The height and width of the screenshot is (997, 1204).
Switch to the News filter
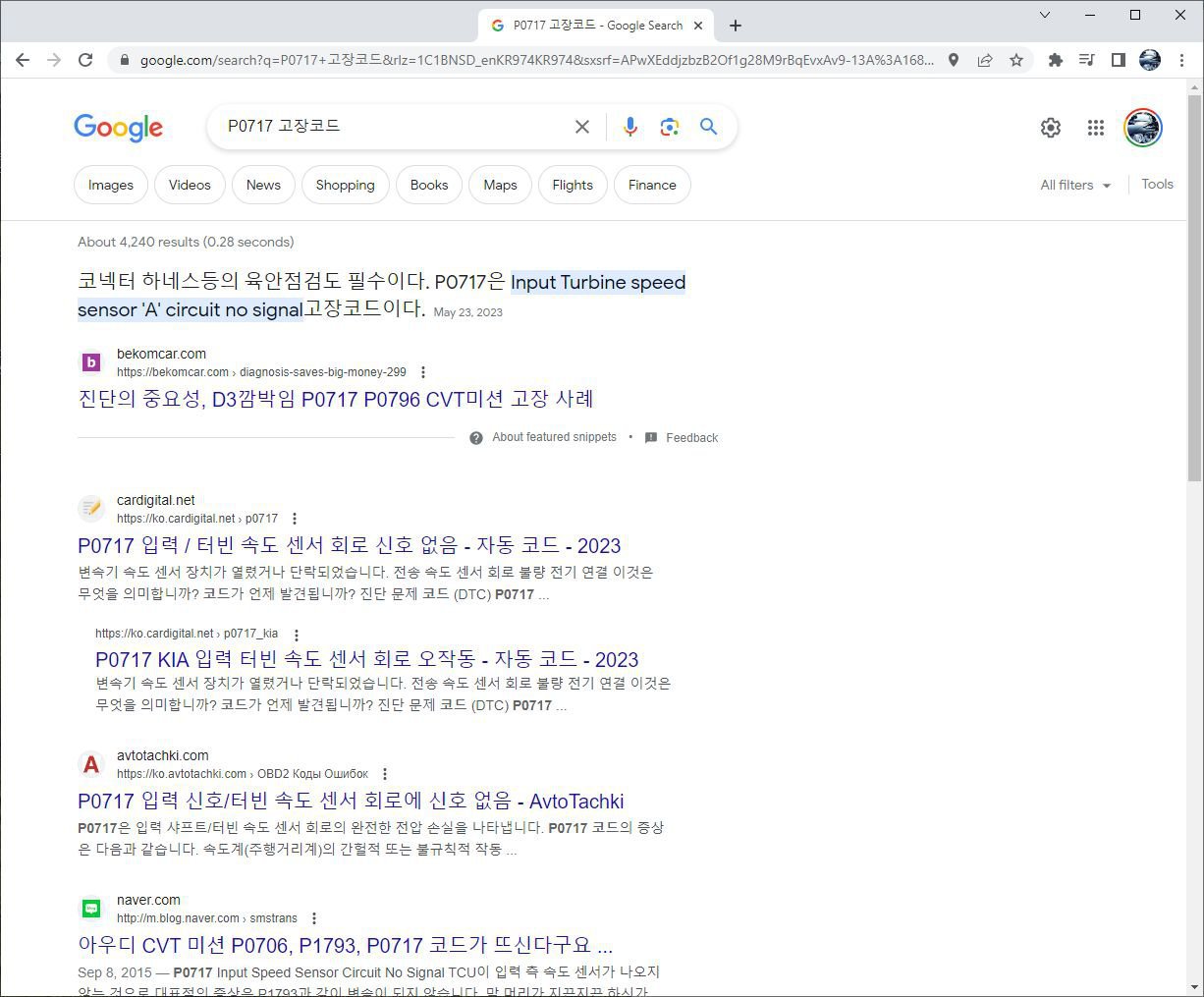263,185
